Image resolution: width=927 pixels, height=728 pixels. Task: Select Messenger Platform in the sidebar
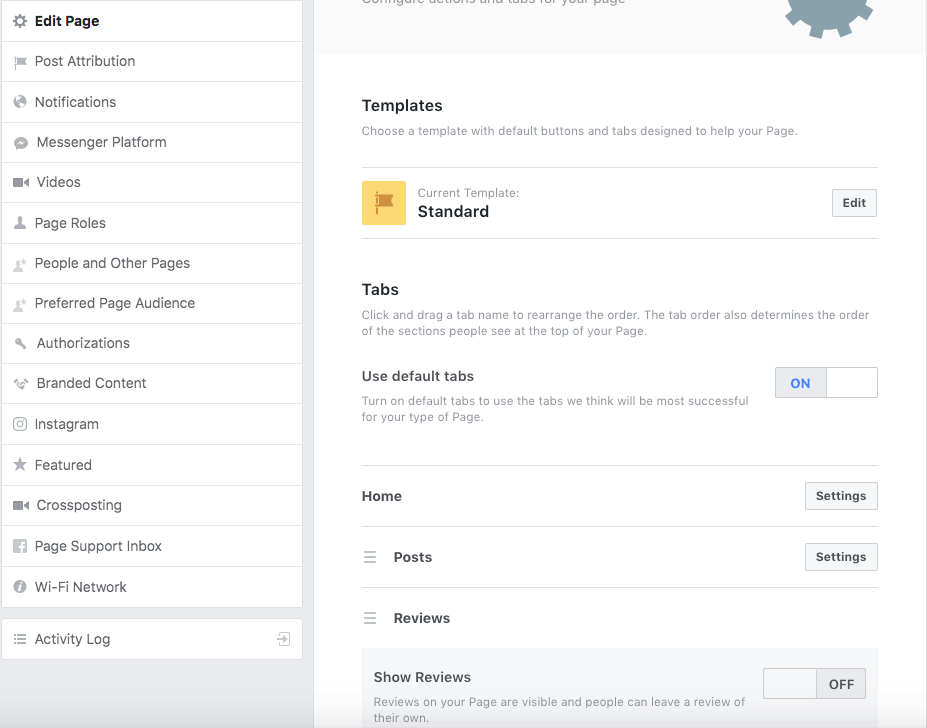point(152,143)
